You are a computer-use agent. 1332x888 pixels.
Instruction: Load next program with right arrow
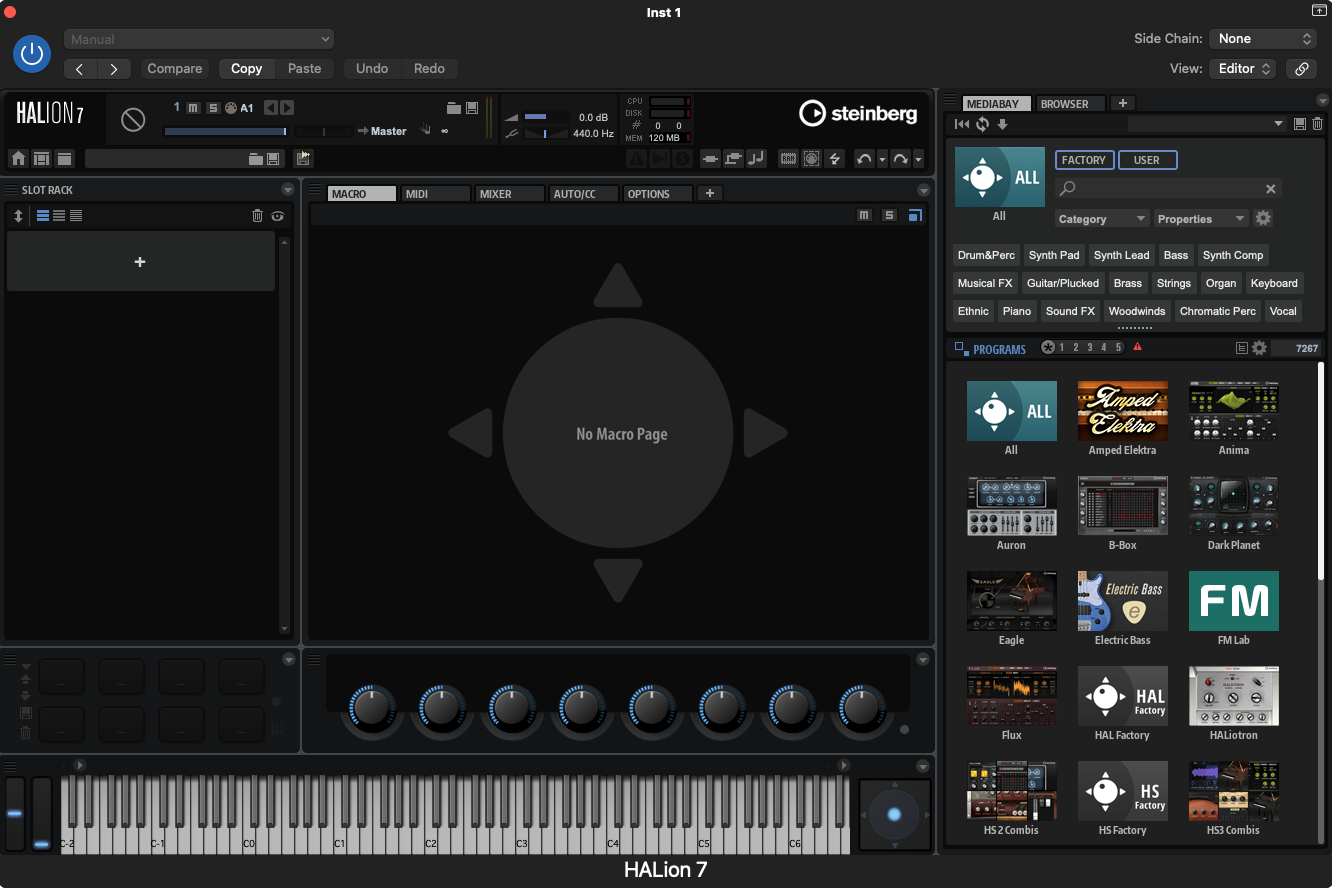pyautogui.click(x=287, y=108)
